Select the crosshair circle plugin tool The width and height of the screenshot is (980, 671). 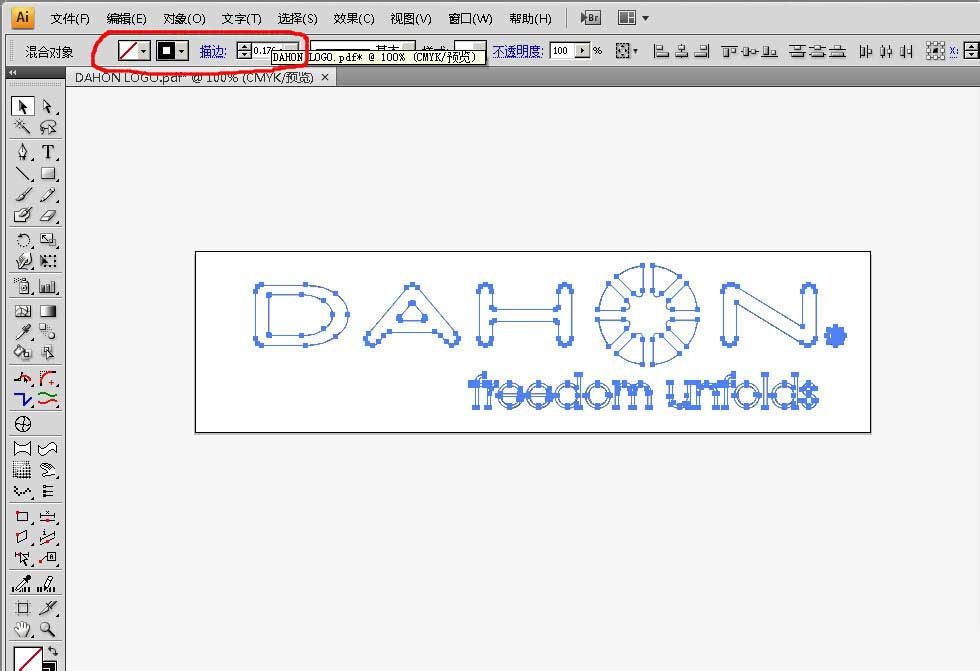[22, 424]
